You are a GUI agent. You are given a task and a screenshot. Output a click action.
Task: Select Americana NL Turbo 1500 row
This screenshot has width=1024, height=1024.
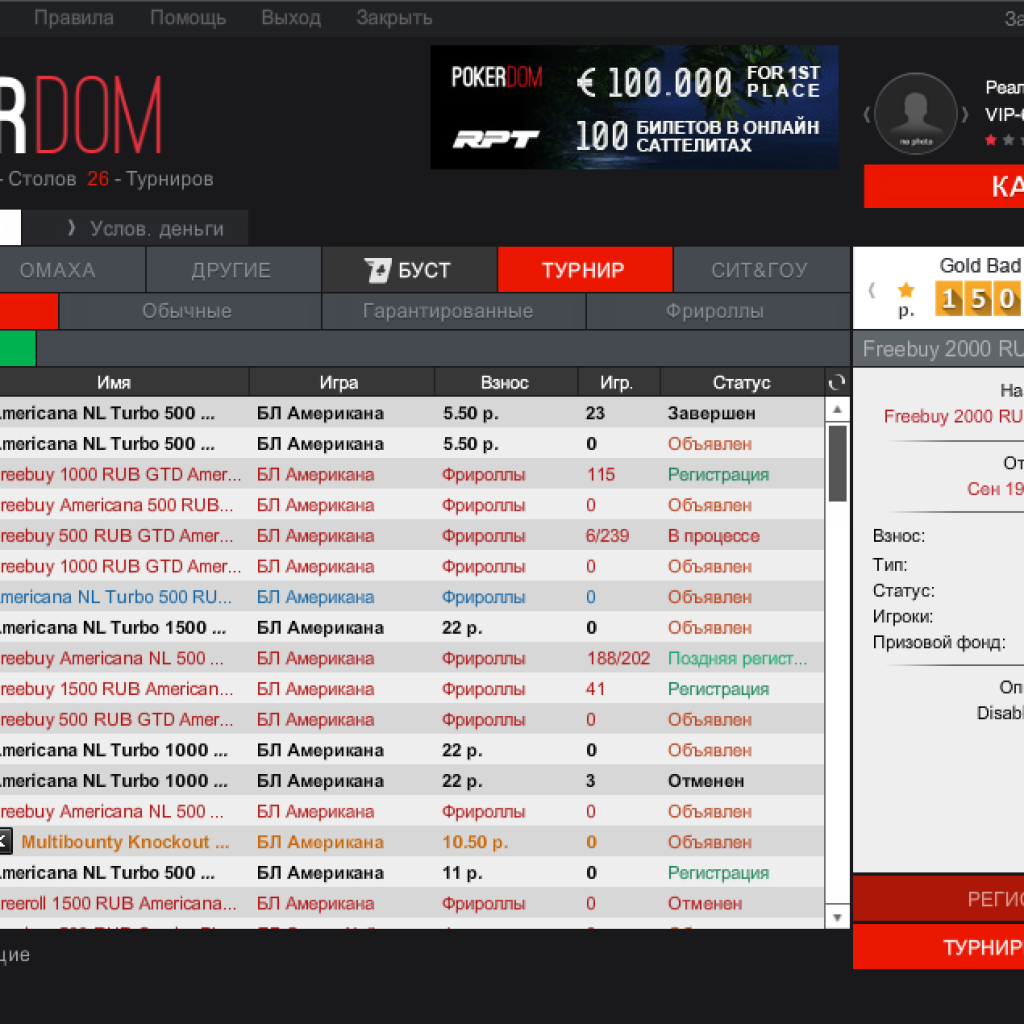(412, 628)
